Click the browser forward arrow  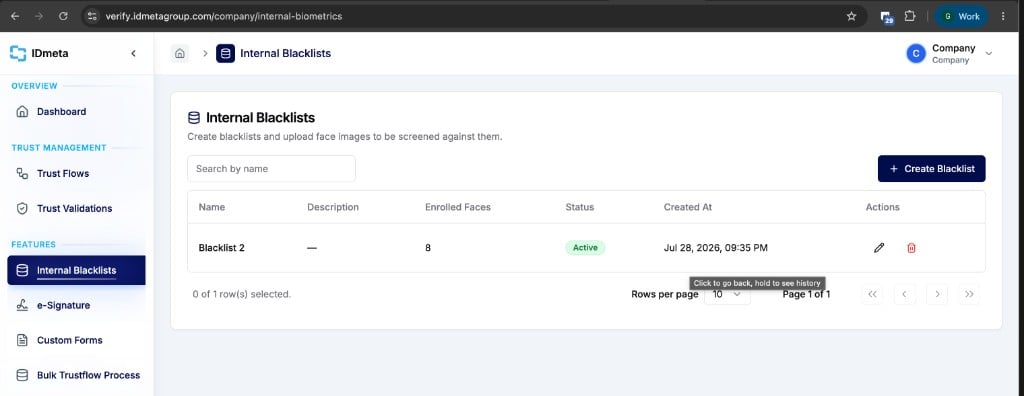tap(39, 16)
